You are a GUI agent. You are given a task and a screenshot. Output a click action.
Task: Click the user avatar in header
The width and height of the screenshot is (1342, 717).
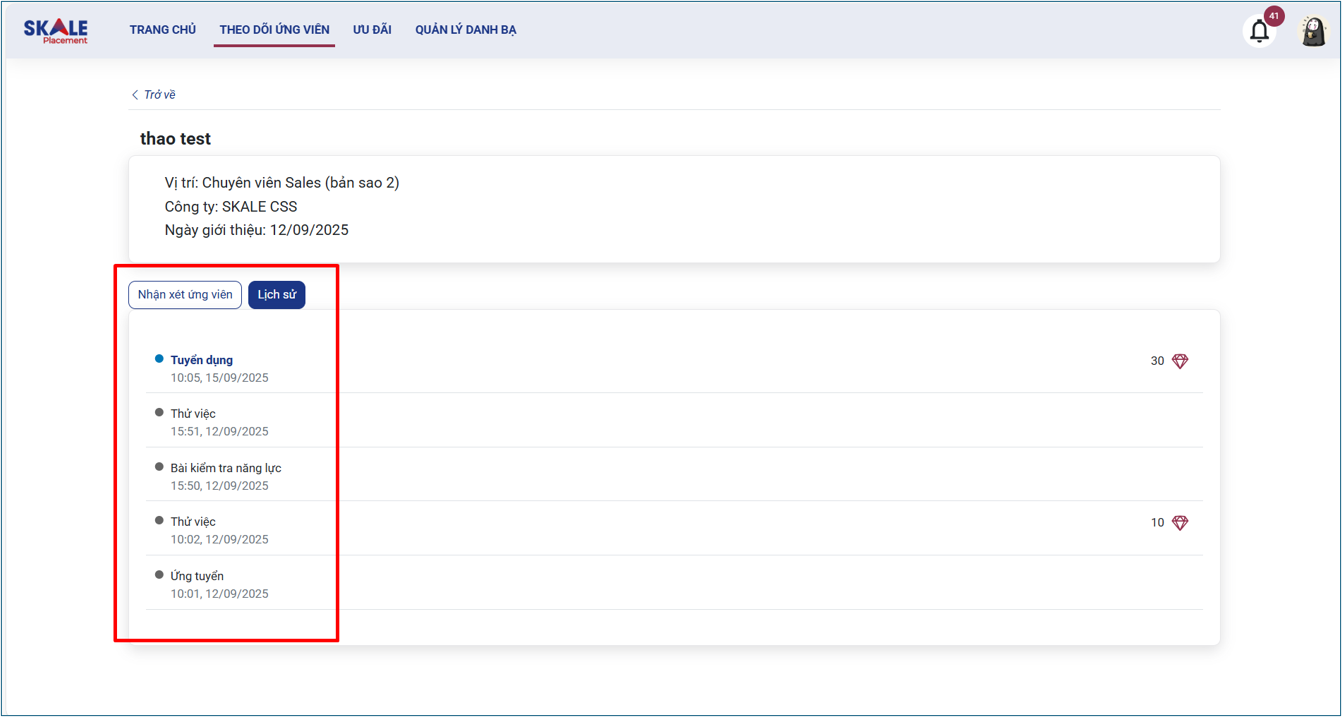pos(1312,31)
